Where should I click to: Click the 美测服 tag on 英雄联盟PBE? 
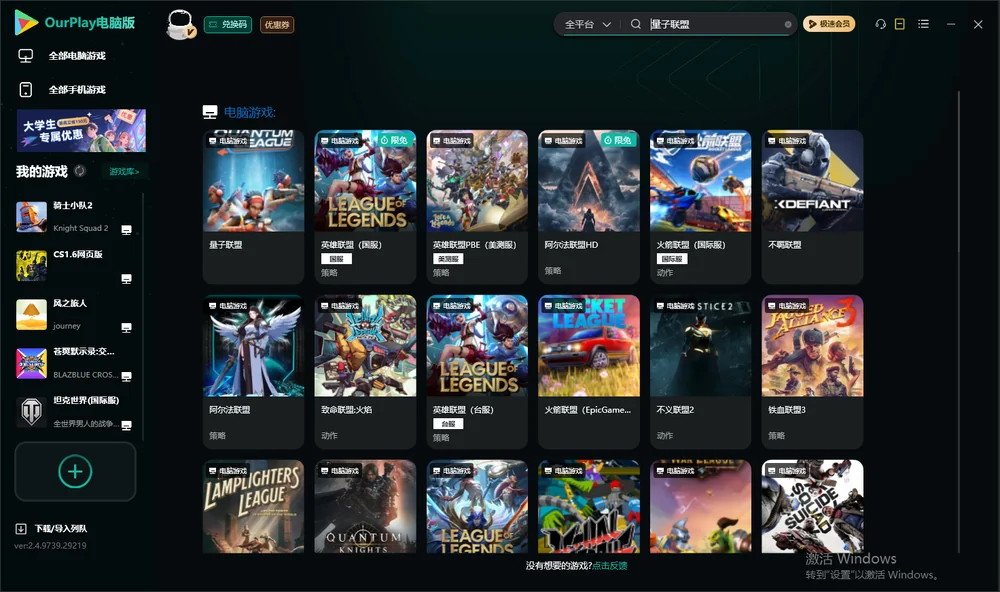pyautogui.click(x=448, y=259)
